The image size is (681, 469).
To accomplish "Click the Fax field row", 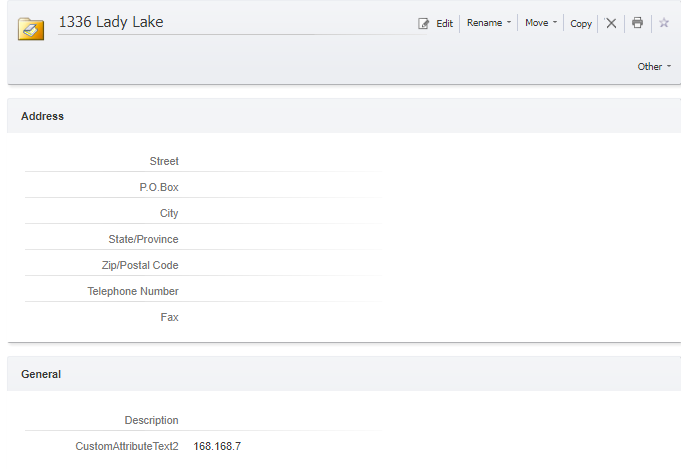I will pos(204,317).
